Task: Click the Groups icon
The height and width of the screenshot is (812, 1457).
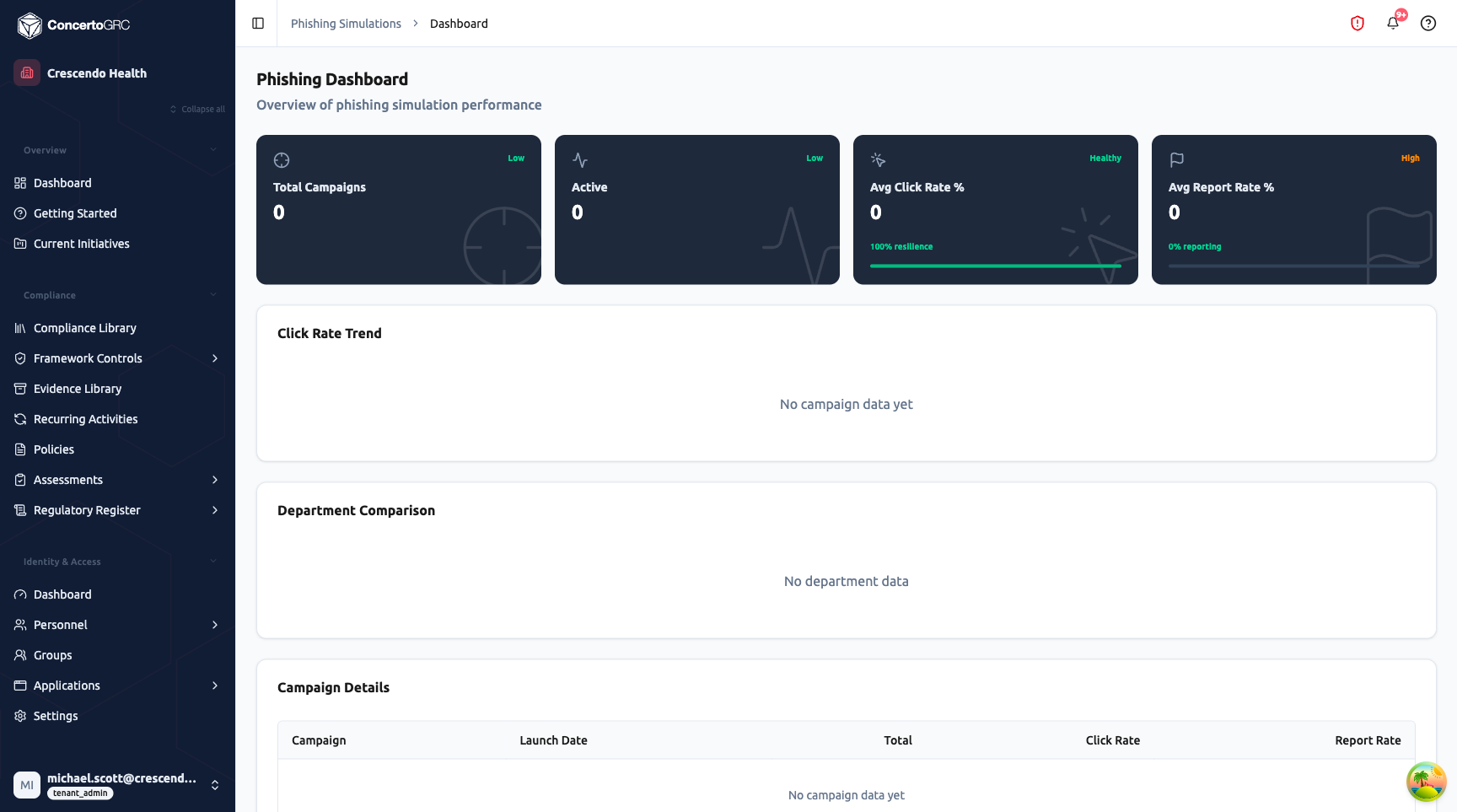Action: tap(20, 655)
